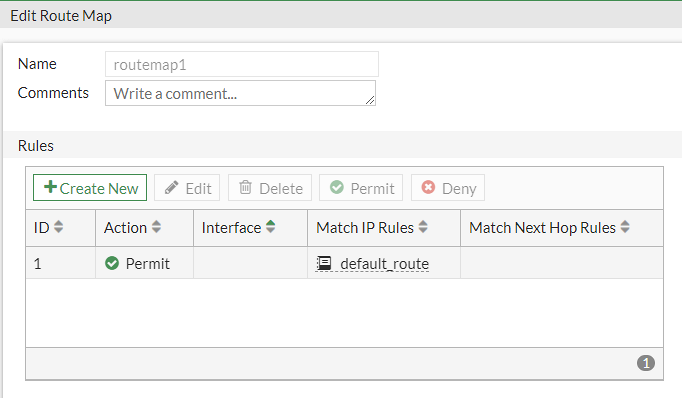Click the Create New plus icon
682x398 pixels.
click(50, 187)
